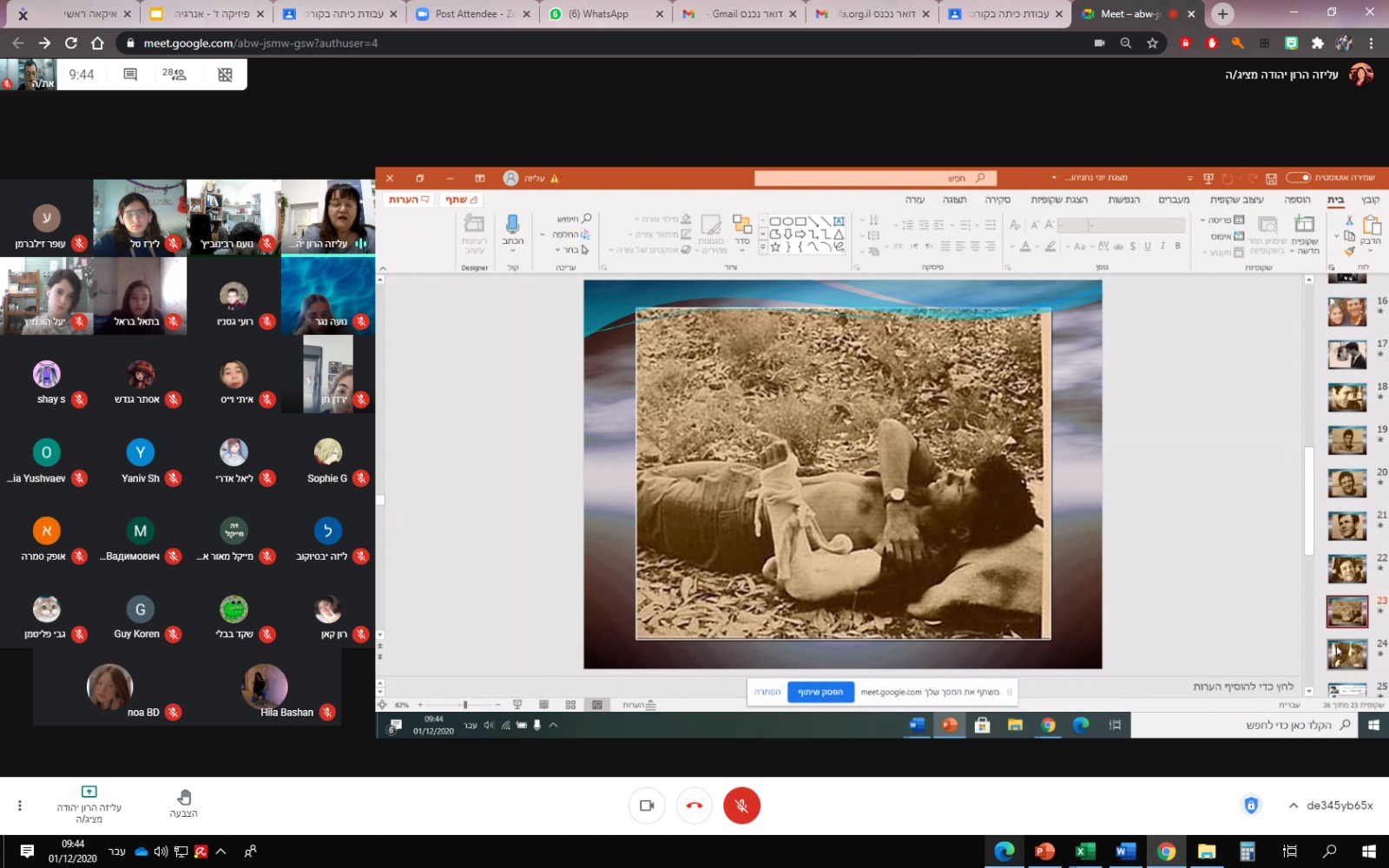Click Stop sharing (הפסק שיתוף) button
Screen dimensions: 1389x868
[820, 692]
